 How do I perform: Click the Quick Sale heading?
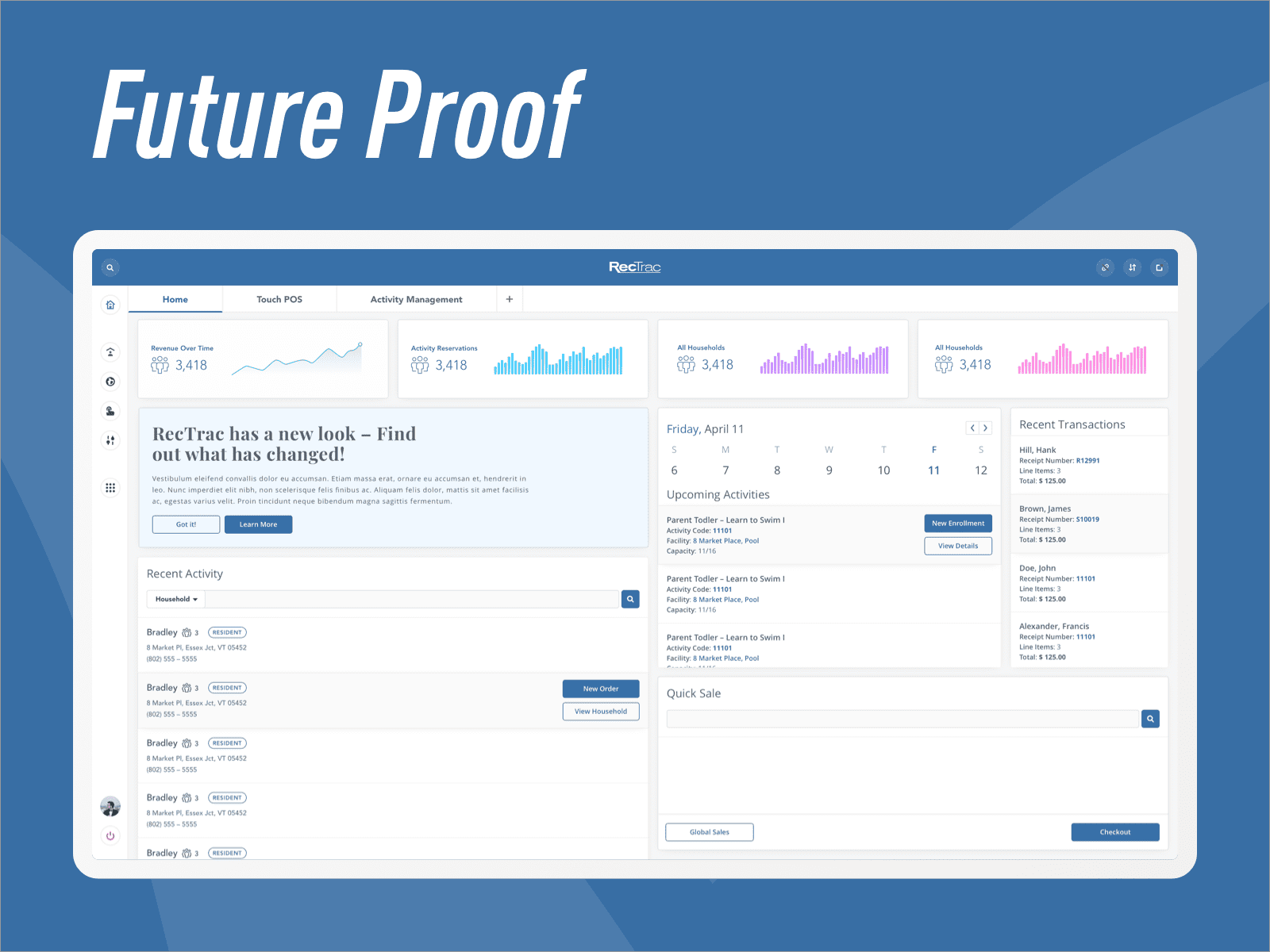pyautogui.click(x=694, y=693)
